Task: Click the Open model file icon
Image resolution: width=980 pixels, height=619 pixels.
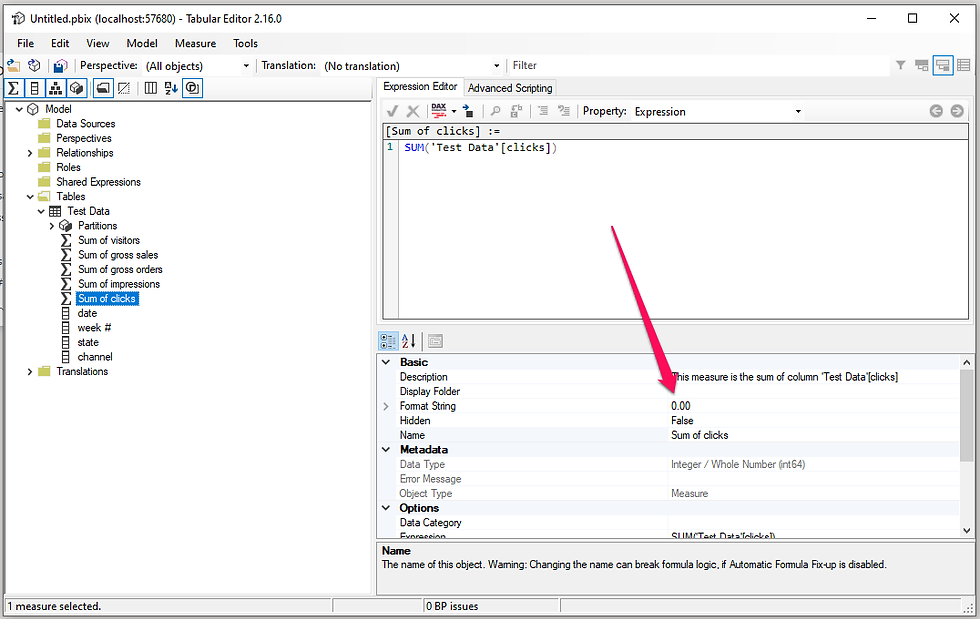Action: 13,66
